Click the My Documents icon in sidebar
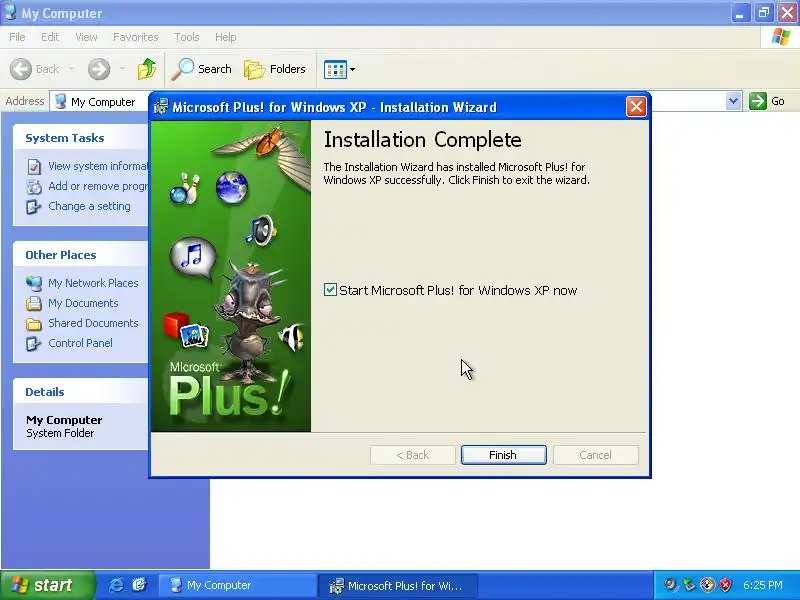The width and height of the screenshot is (800, 600). 34,304
